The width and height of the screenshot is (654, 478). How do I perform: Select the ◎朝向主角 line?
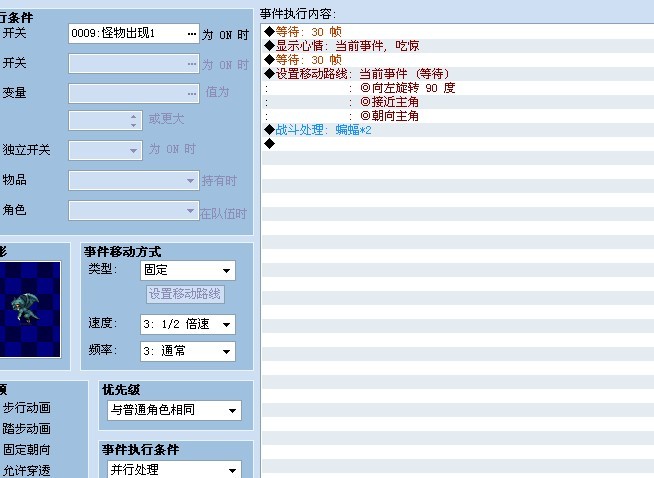(x=458, y=116)
